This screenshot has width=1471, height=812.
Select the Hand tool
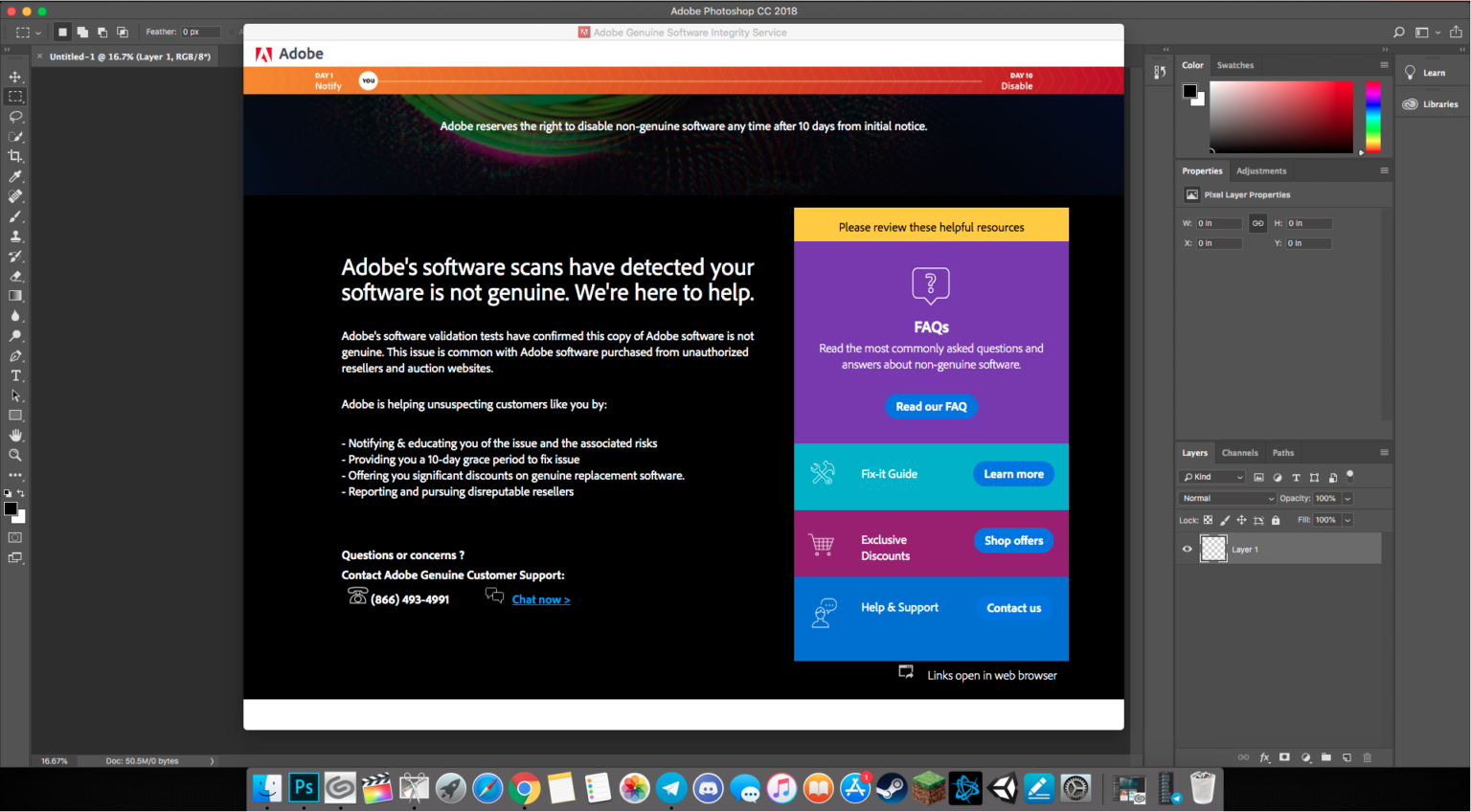point(15,435)
